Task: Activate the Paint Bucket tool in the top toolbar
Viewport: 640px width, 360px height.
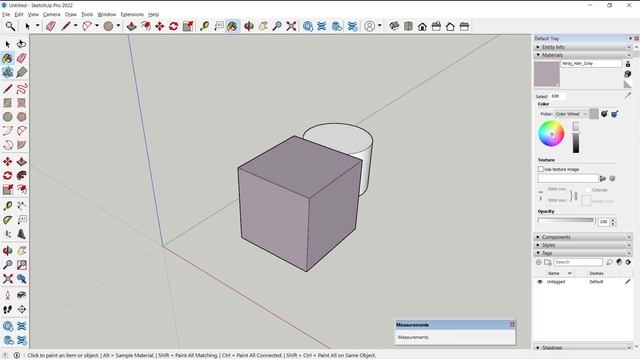Action: click(x=232, y=27)
